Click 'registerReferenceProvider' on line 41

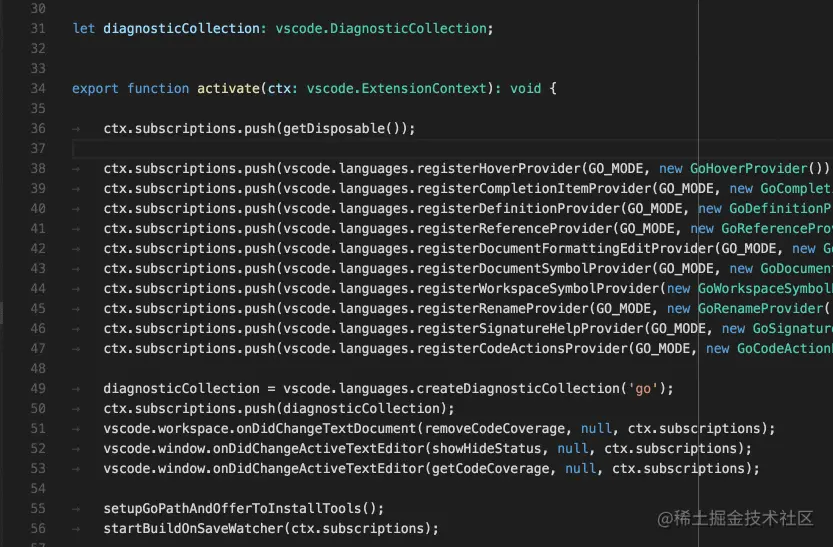click(514, 228)
